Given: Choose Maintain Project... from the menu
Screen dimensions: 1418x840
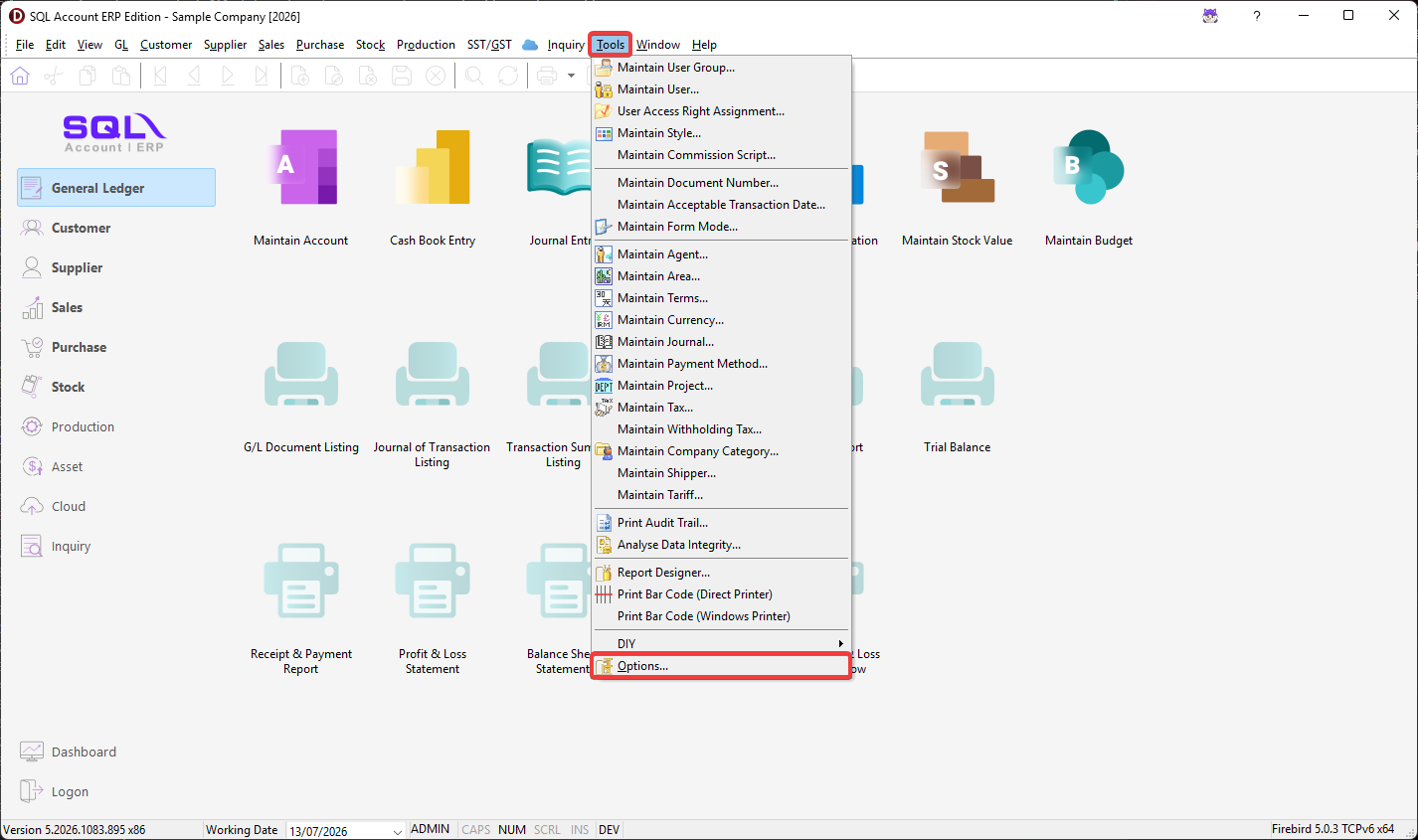Looking at the screenshot, I should coord(721,386).
